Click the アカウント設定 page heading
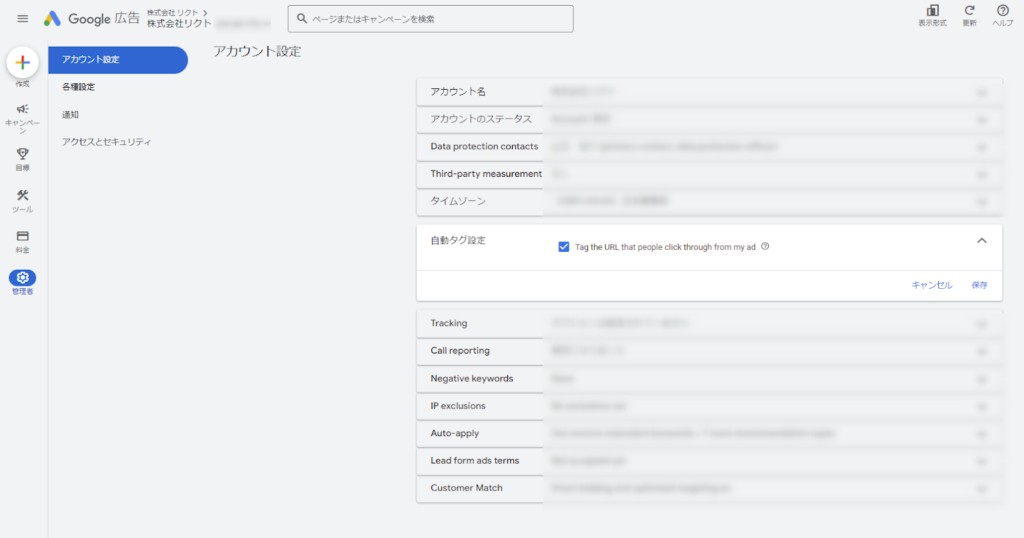 pyautogui.click(x=257, y=52)
